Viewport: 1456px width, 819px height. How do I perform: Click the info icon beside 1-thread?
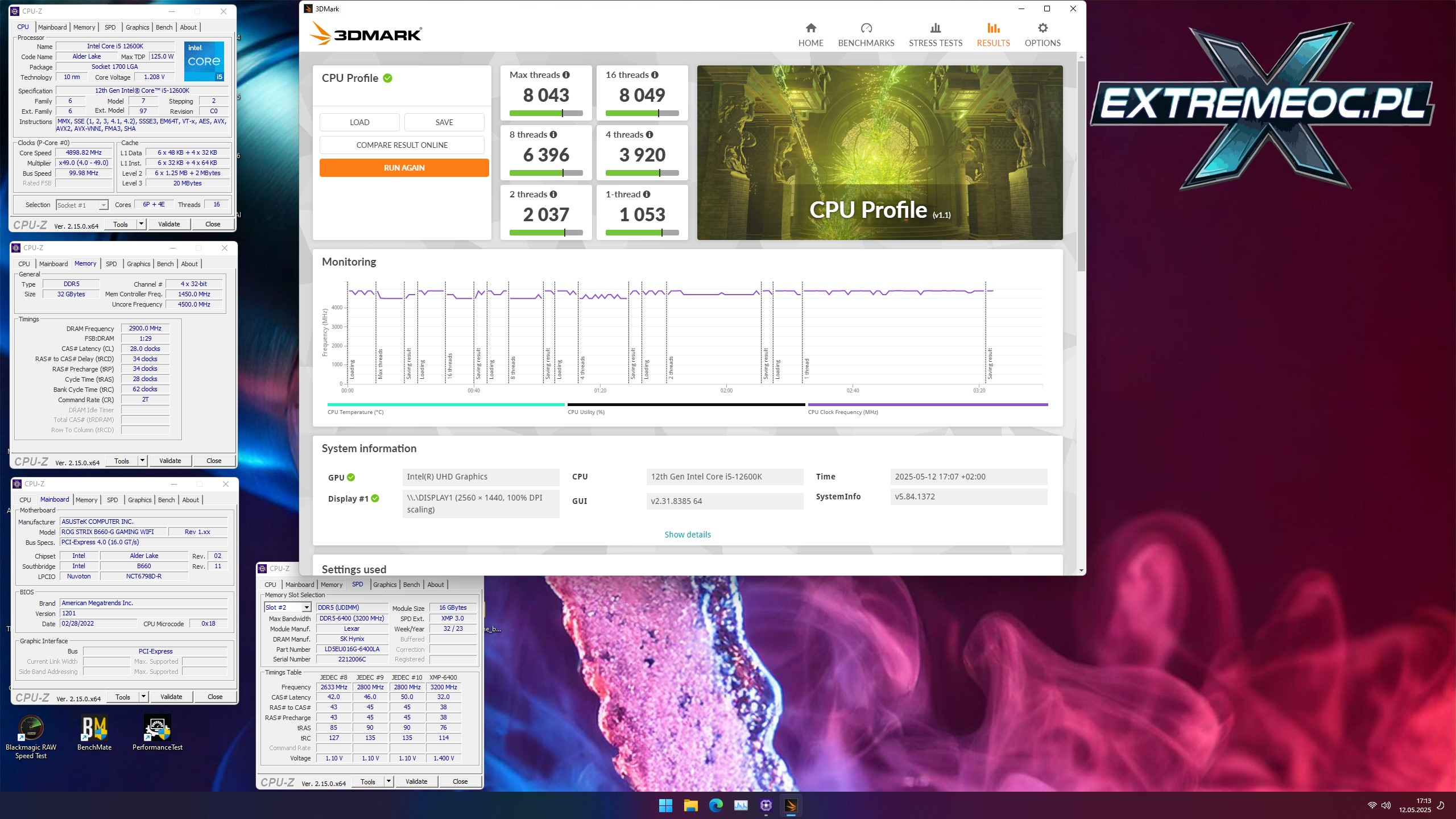click(647, 195)
